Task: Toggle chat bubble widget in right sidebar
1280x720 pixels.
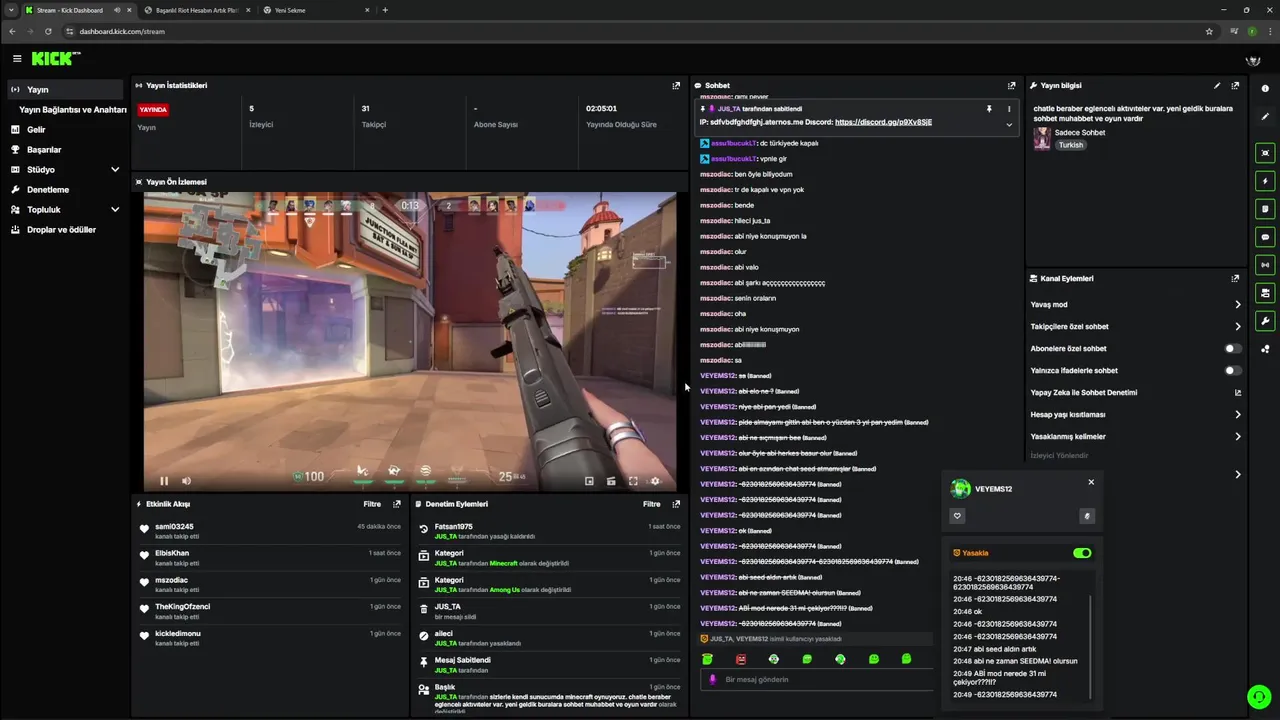Action: click(x=1265, y=237)
